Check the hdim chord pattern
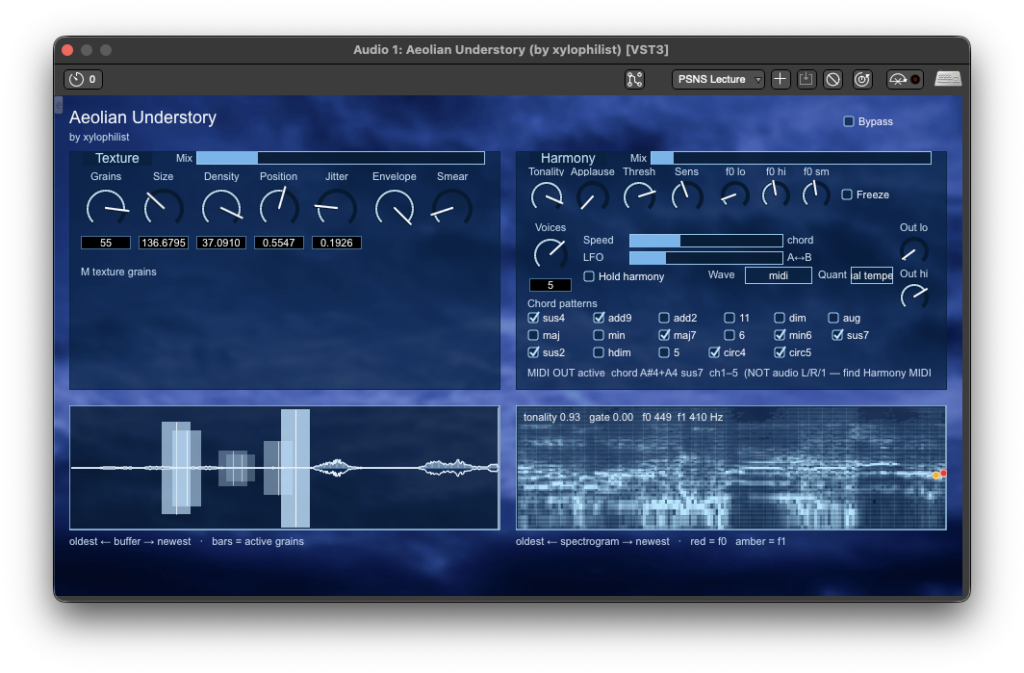 tap(598, 352)
